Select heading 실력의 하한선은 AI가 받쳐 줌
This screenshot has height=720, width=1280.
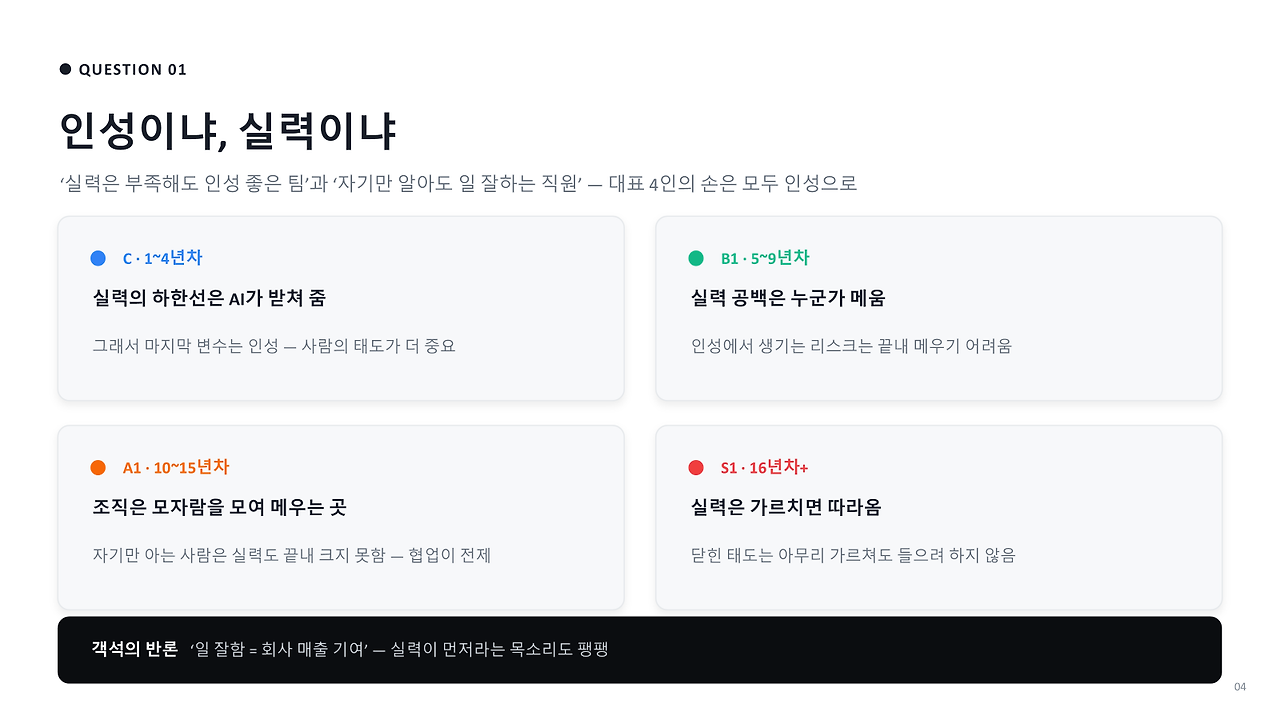tap(209, 298)
